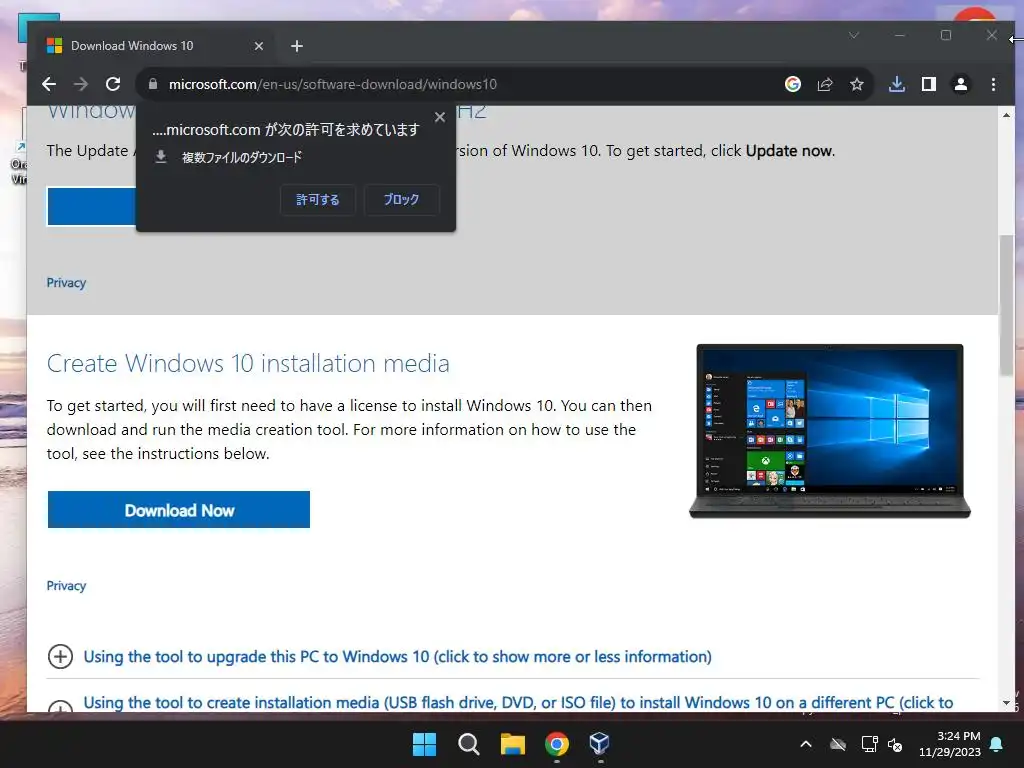
Task: Expand 'Using the tool to create installation media'
Action: click(500, 703)
